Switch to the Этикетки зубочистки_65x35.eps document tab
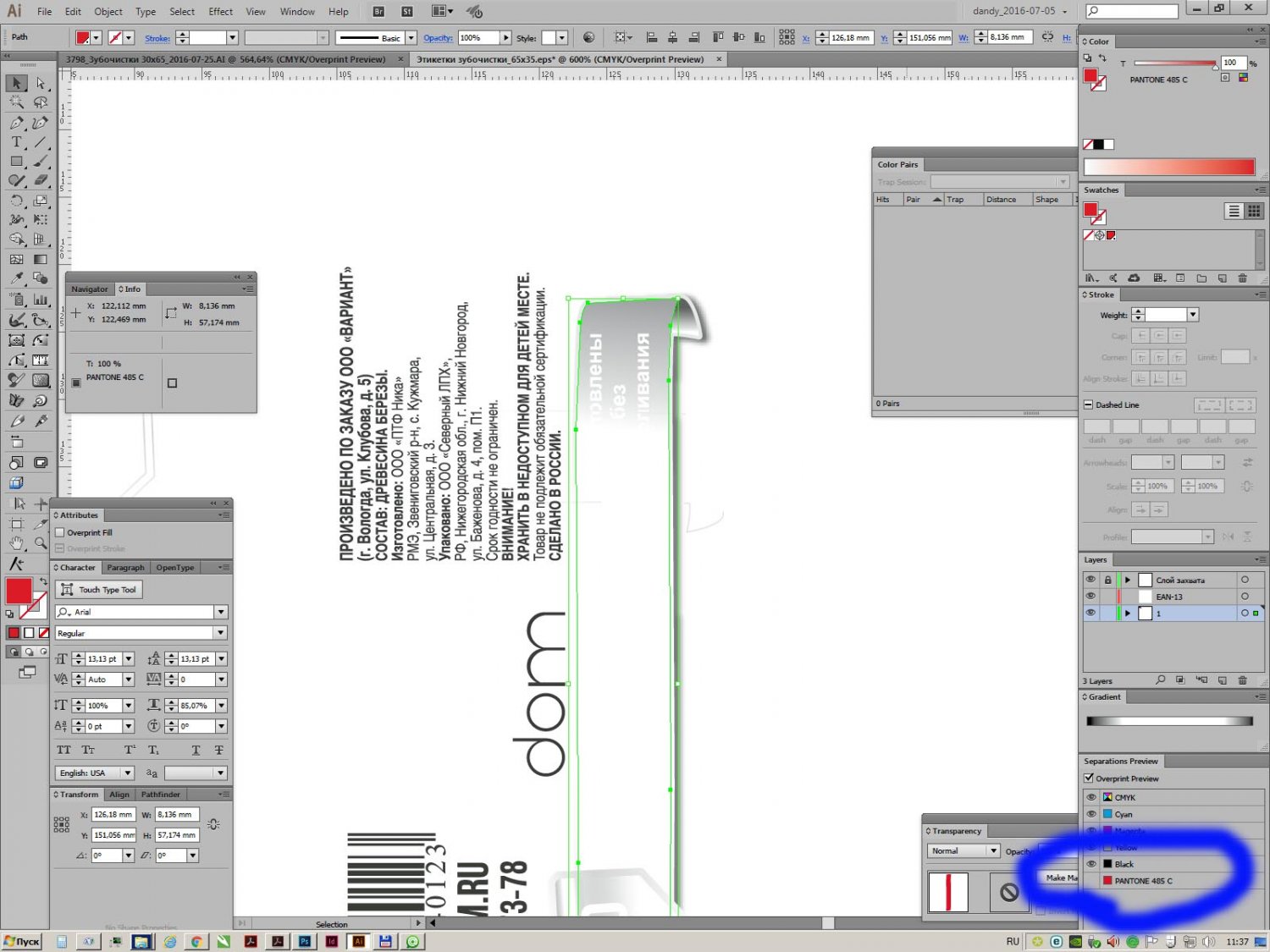 (560, 59)
